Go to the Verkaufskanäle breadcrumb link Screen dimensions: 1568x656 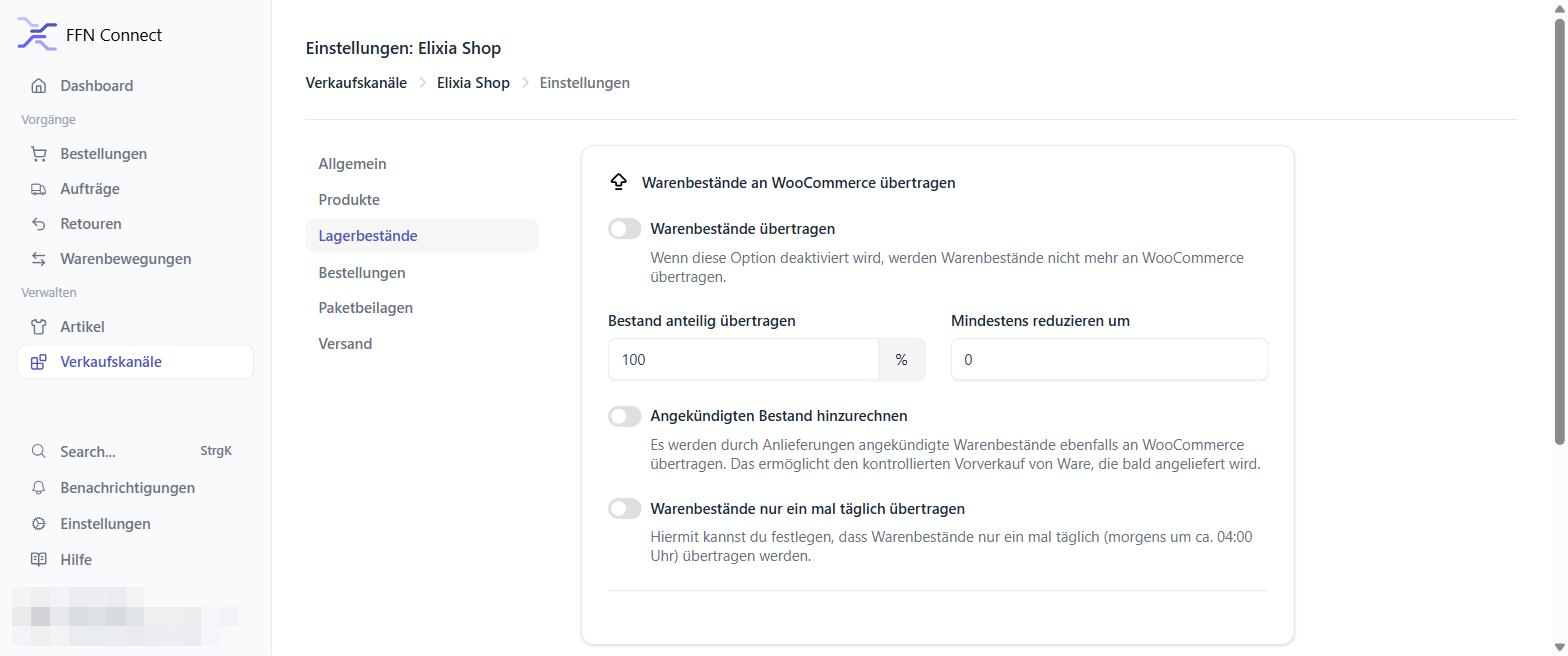click(x=356, y=83)
